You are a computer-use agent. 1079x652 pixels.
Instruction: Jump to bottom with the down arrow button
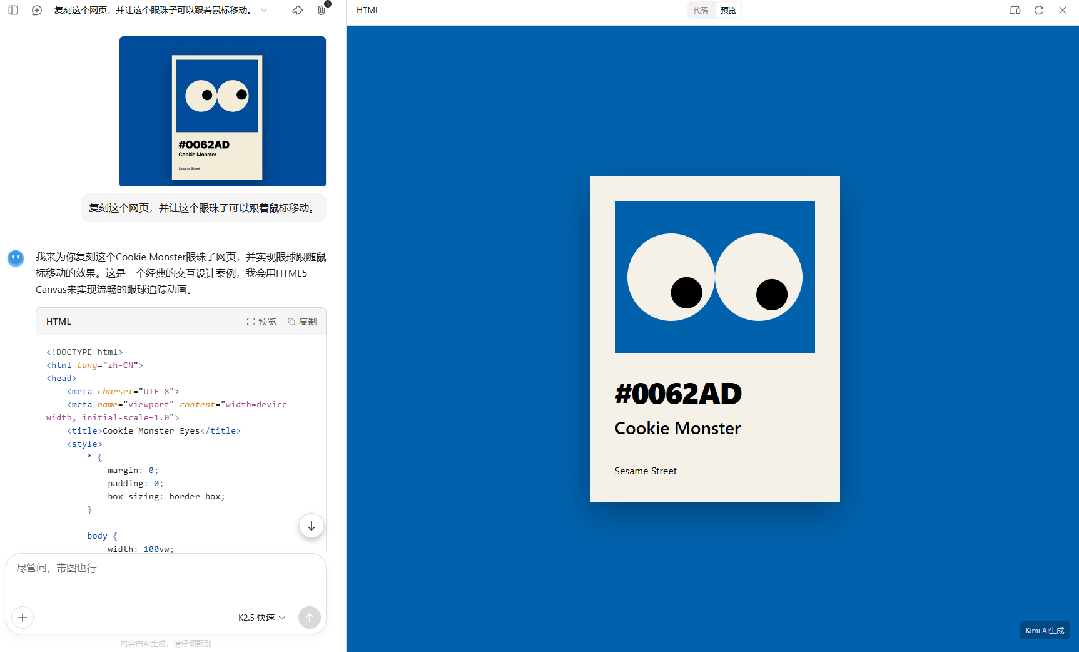coord(311,526)
